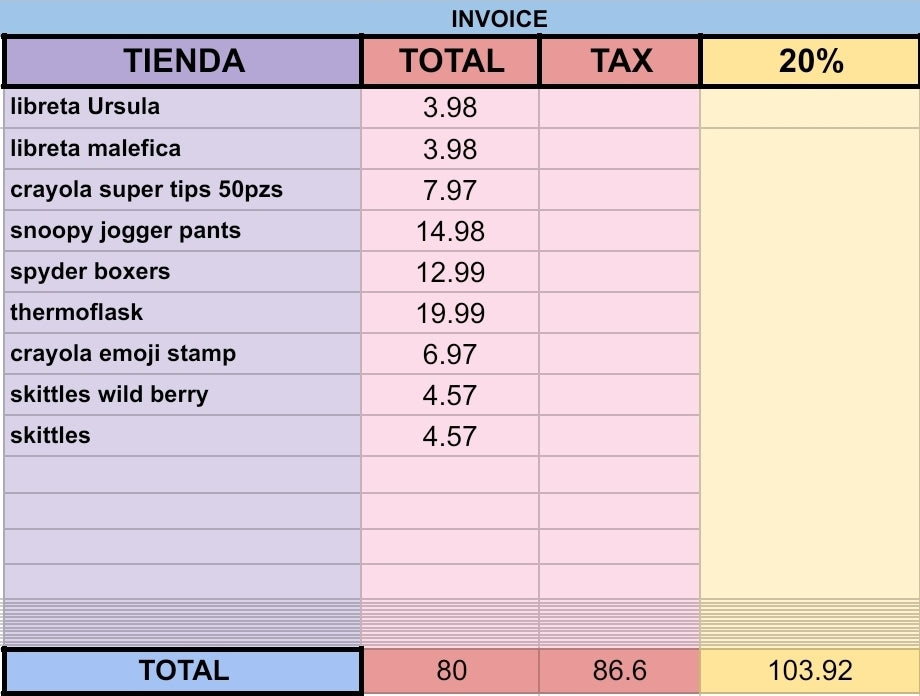The image size is (920, 696).
Task: Select the libreta malefica cell
Action: click(183, 149)
